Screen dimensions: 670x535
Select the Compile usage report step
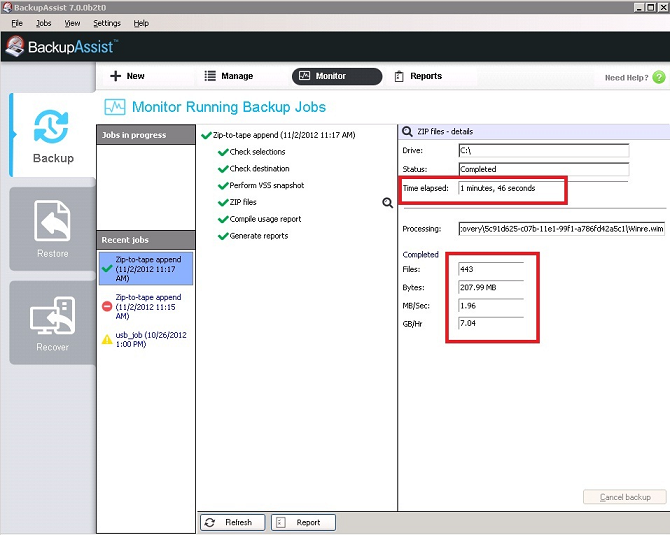click(265, 219)
